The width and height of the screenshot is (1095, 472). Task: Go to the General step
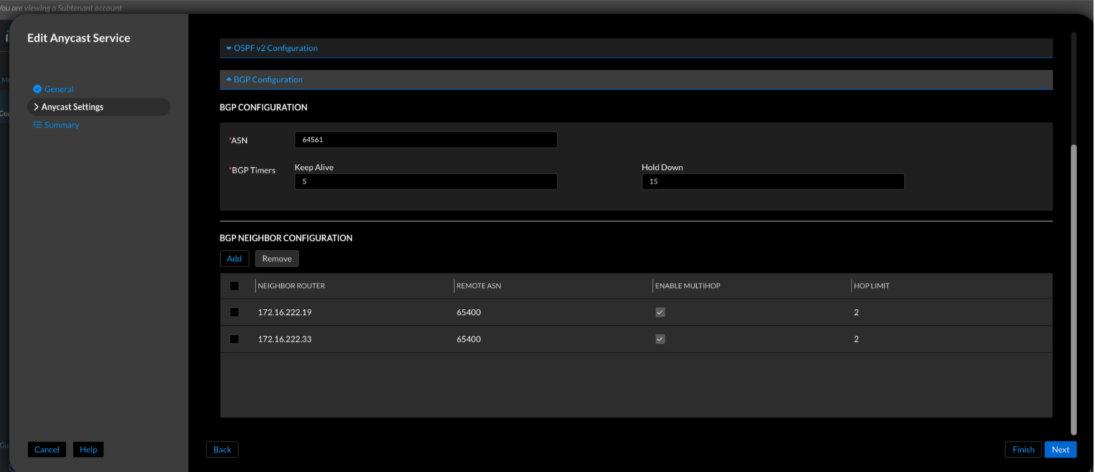(x=58, y=89)
